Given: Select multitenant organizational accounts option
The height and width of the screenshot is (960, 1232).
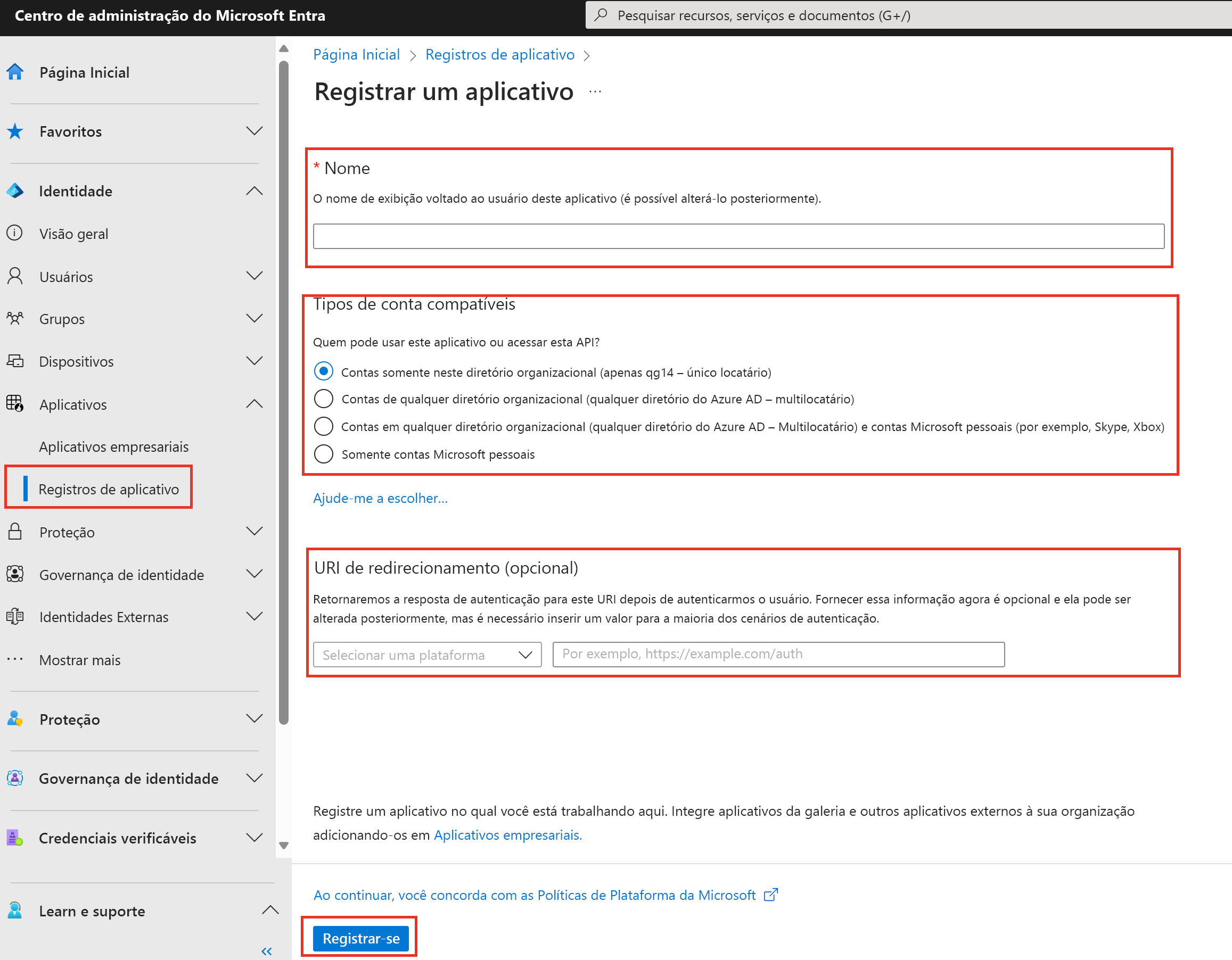Looking at the screenshot, I should click(x=323, y=399).
